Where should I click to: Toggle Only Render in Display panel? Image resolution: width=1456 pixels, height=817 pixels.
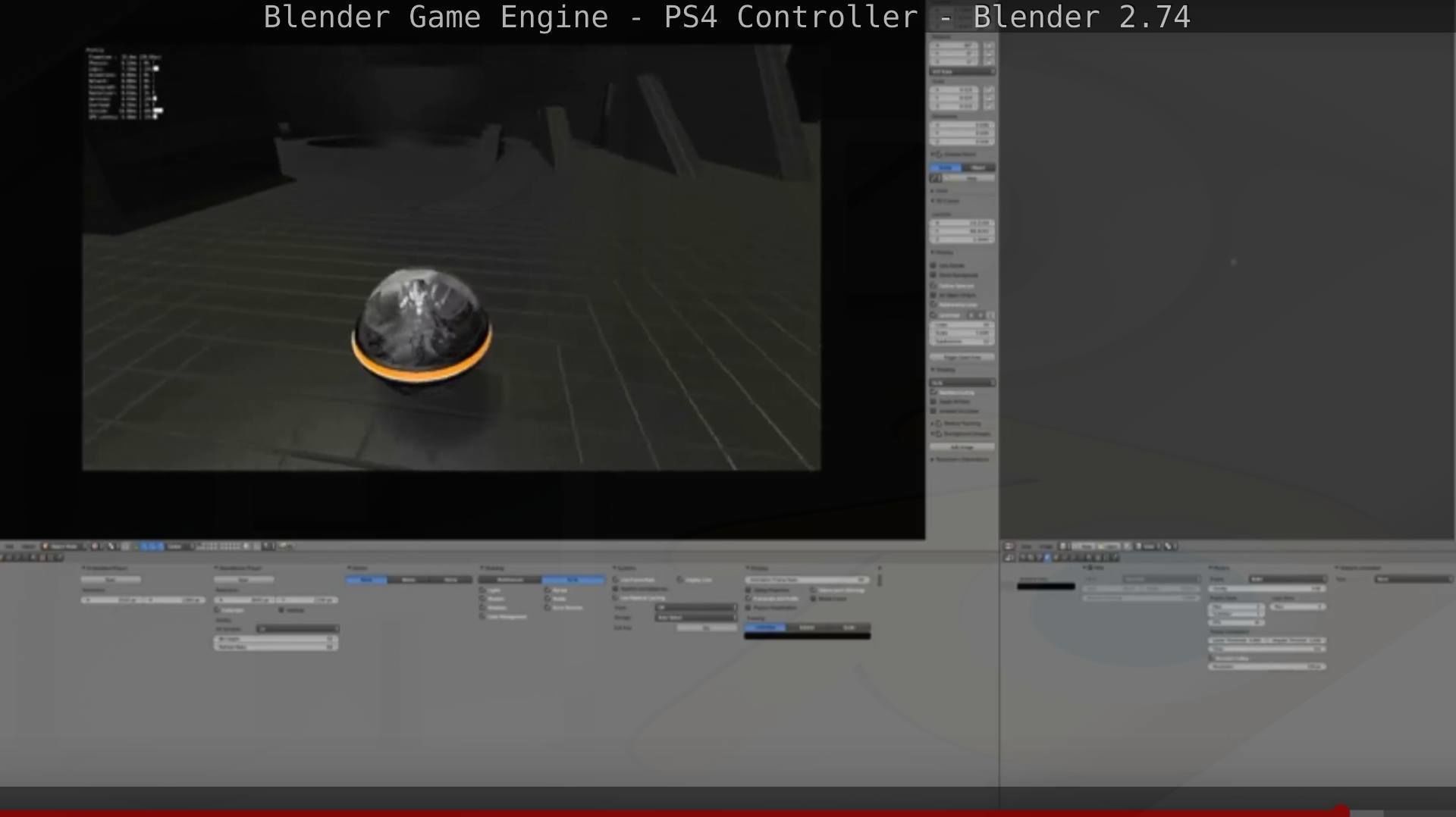(x=934, y=265)
